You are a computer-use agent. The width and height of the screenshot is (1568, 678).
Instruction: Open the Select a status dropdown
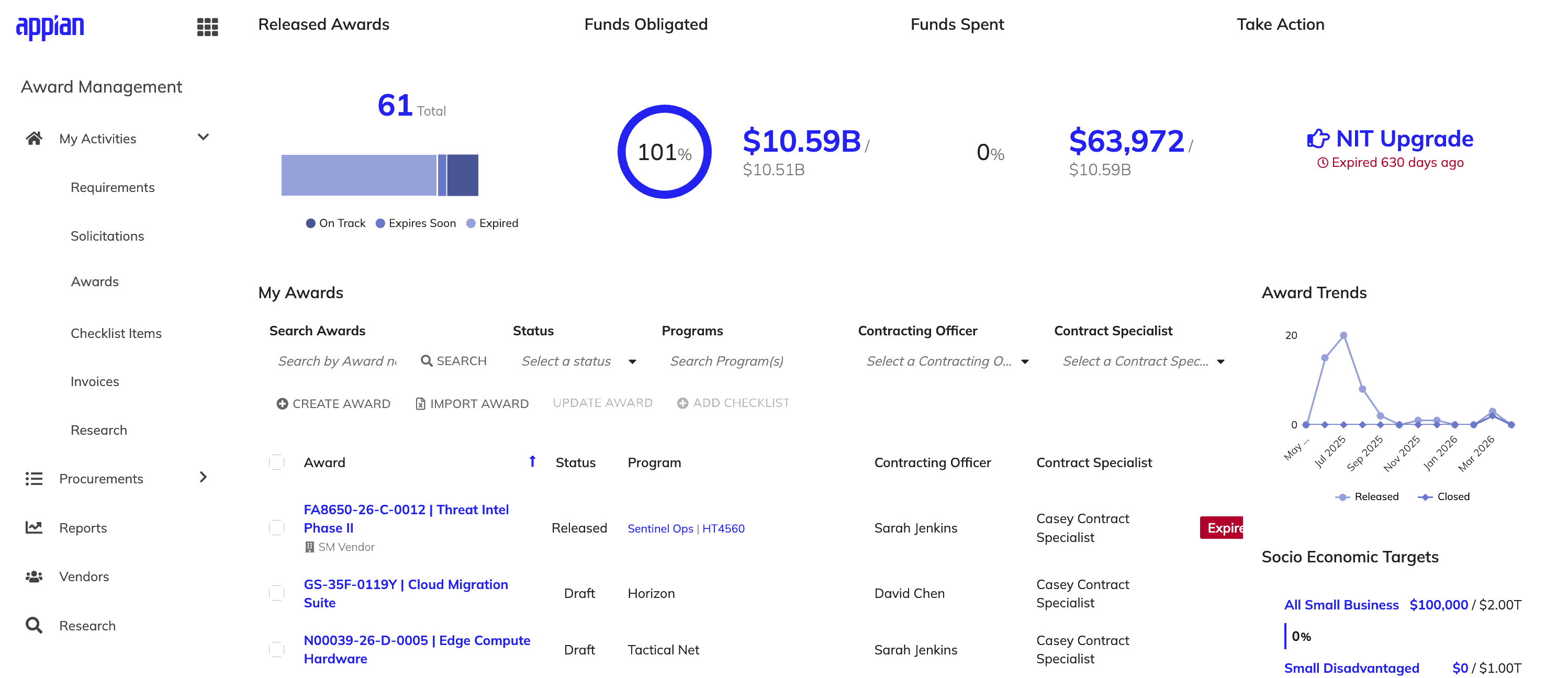579,361
